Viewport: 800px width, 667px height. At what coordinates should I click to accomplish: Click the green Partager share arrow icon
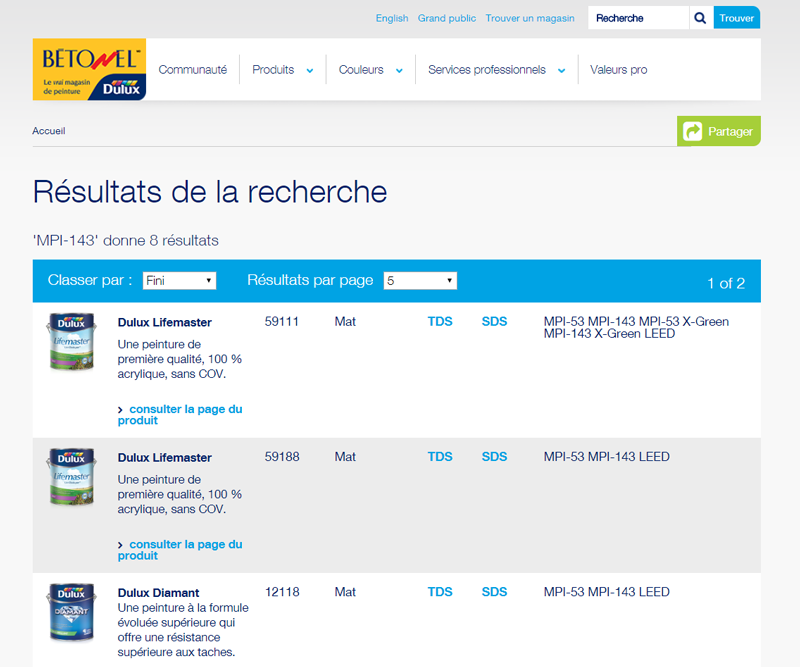tap(692, 131)
